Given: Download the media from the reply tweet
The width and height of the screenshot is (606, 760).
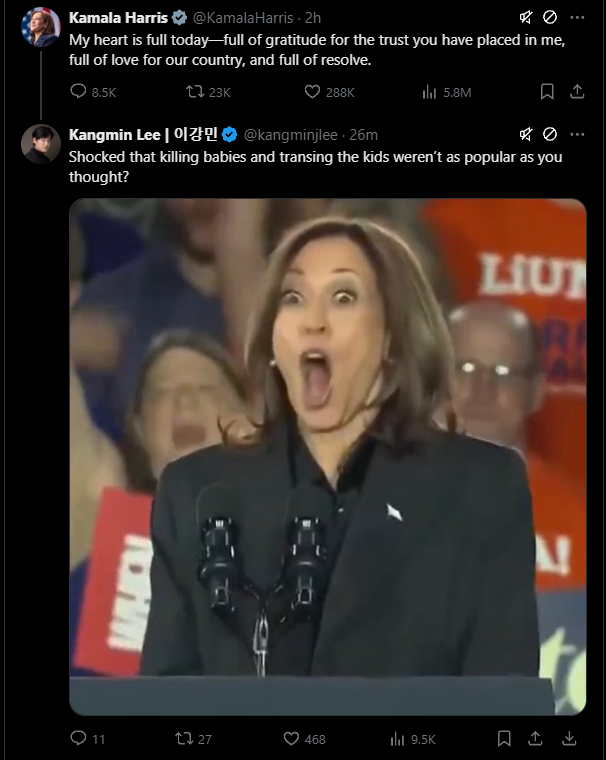Looking at the screenshot, I should (569, 739).
